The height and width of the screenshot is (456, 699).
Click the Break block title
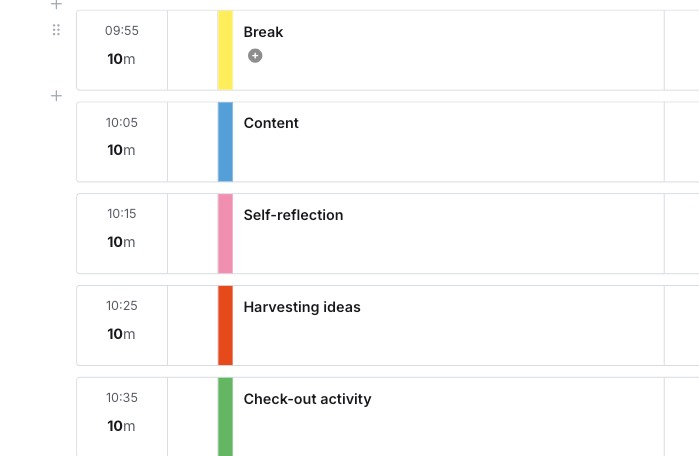[x=263, y=32]
